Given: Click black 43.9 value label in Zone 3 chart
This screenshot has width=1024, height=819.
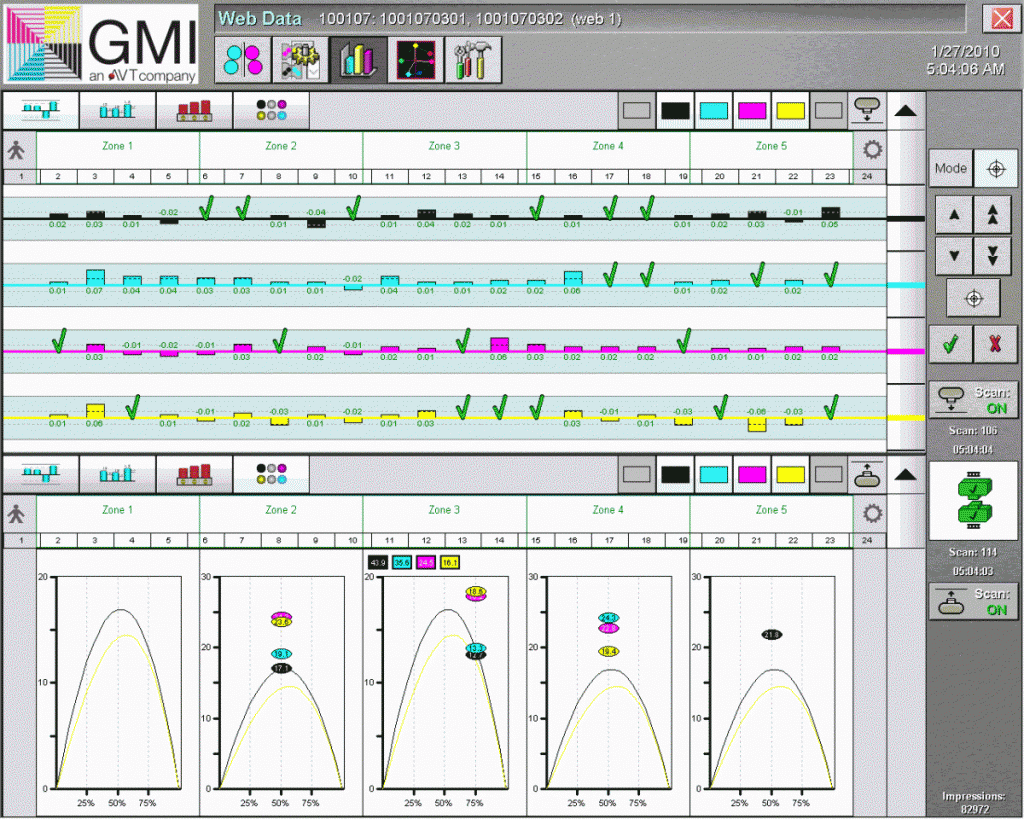Looking at the screenshot, I should (378, 562).
